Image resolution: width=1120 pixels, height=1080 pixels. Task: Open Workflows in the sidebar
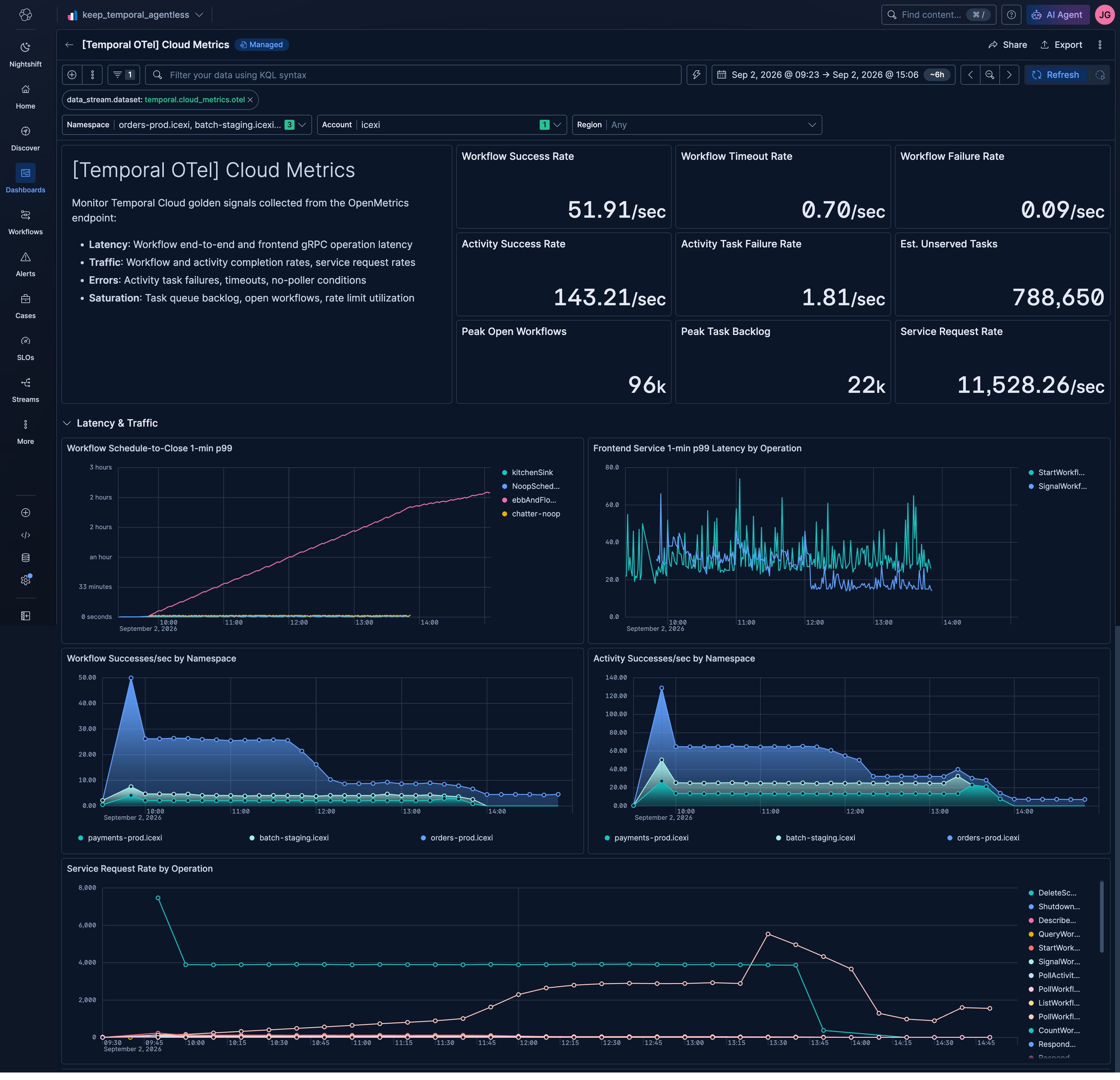point(25,222)
